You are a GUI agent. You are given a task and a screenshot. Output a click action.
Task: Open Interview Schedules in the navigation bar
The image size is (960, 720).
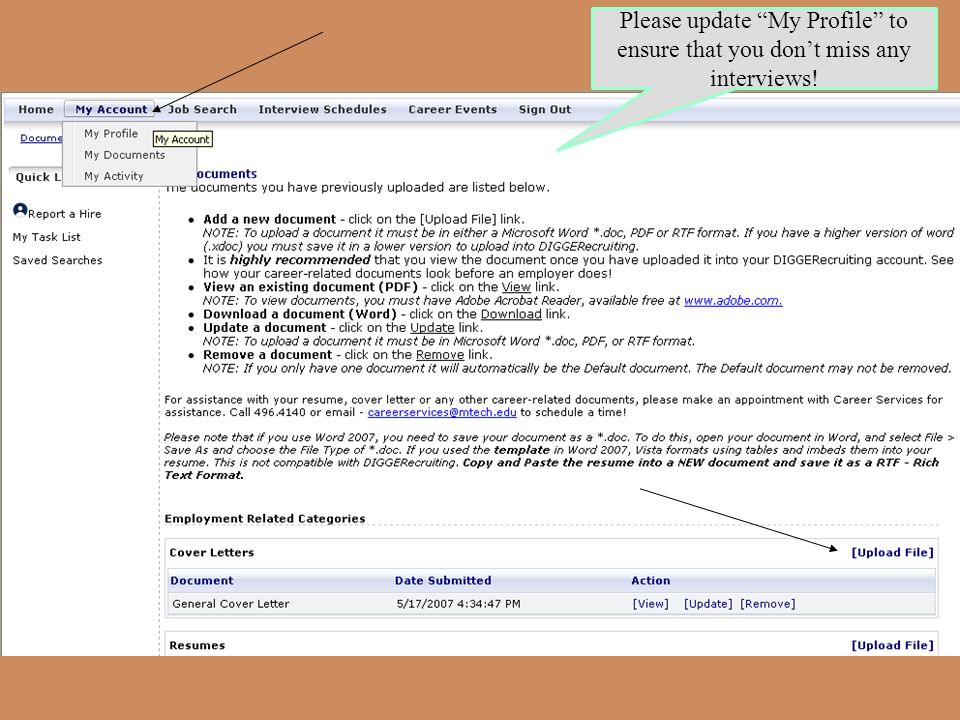[323, 110]
